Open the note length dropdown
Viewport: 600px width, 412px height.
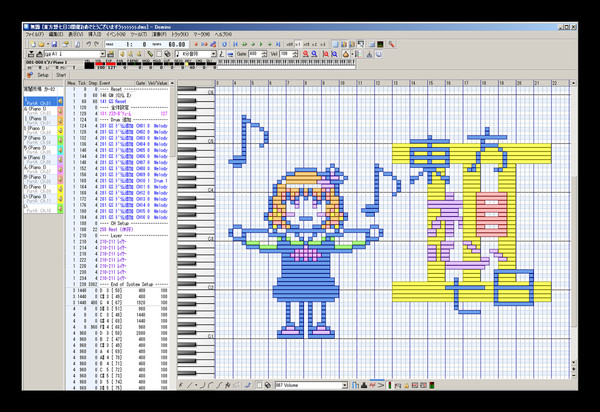[x=214, y=54]
